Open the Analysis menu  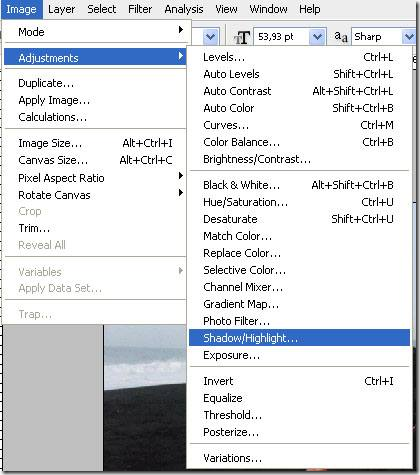[x=184, y=9]
